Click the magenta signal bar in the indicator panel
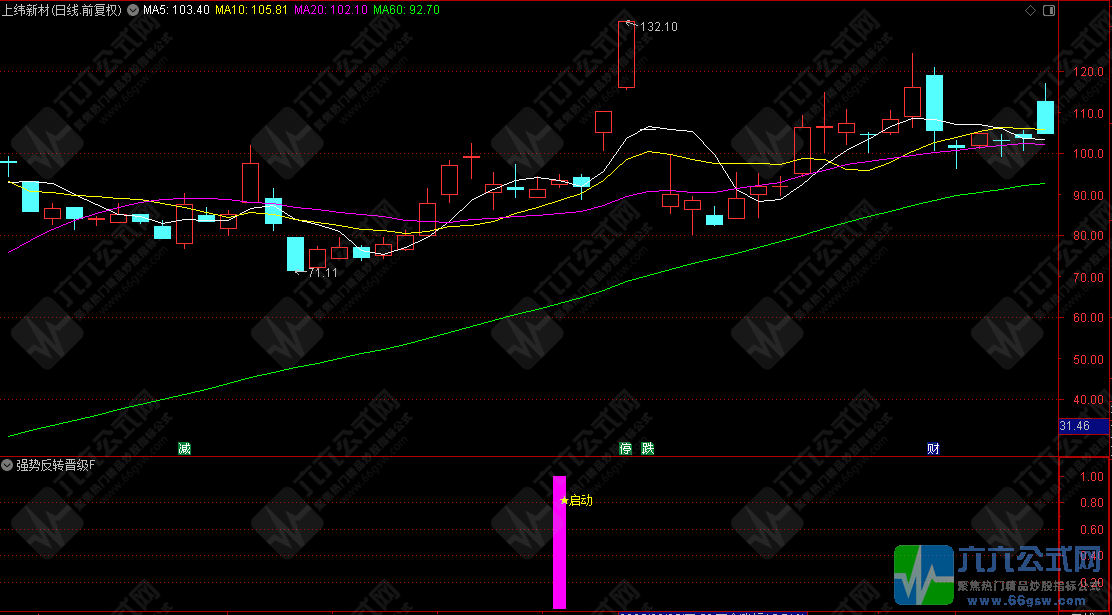 tap(559, 550)
